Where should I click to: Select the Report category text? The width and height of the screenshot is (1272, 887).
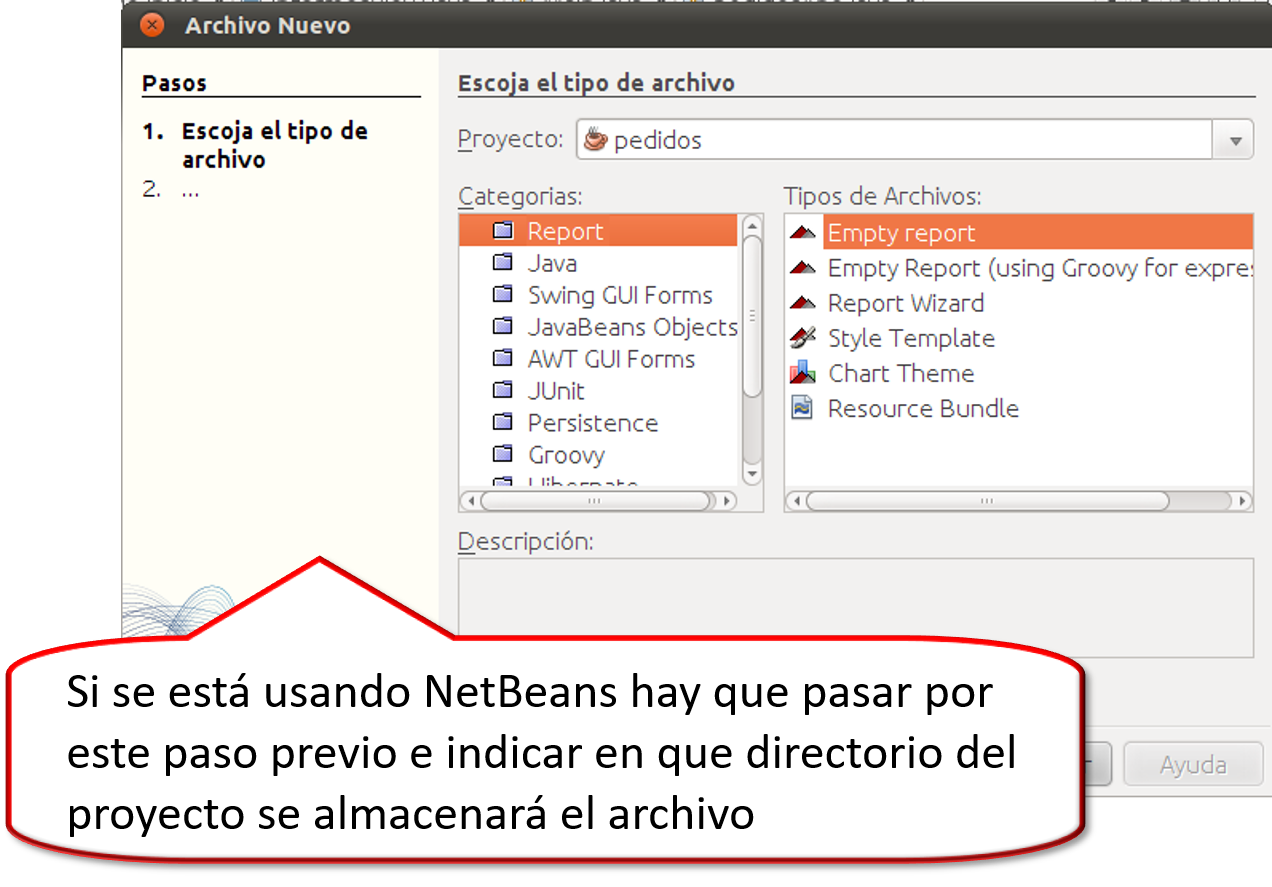pyautogui.click(x=565, y=232)
